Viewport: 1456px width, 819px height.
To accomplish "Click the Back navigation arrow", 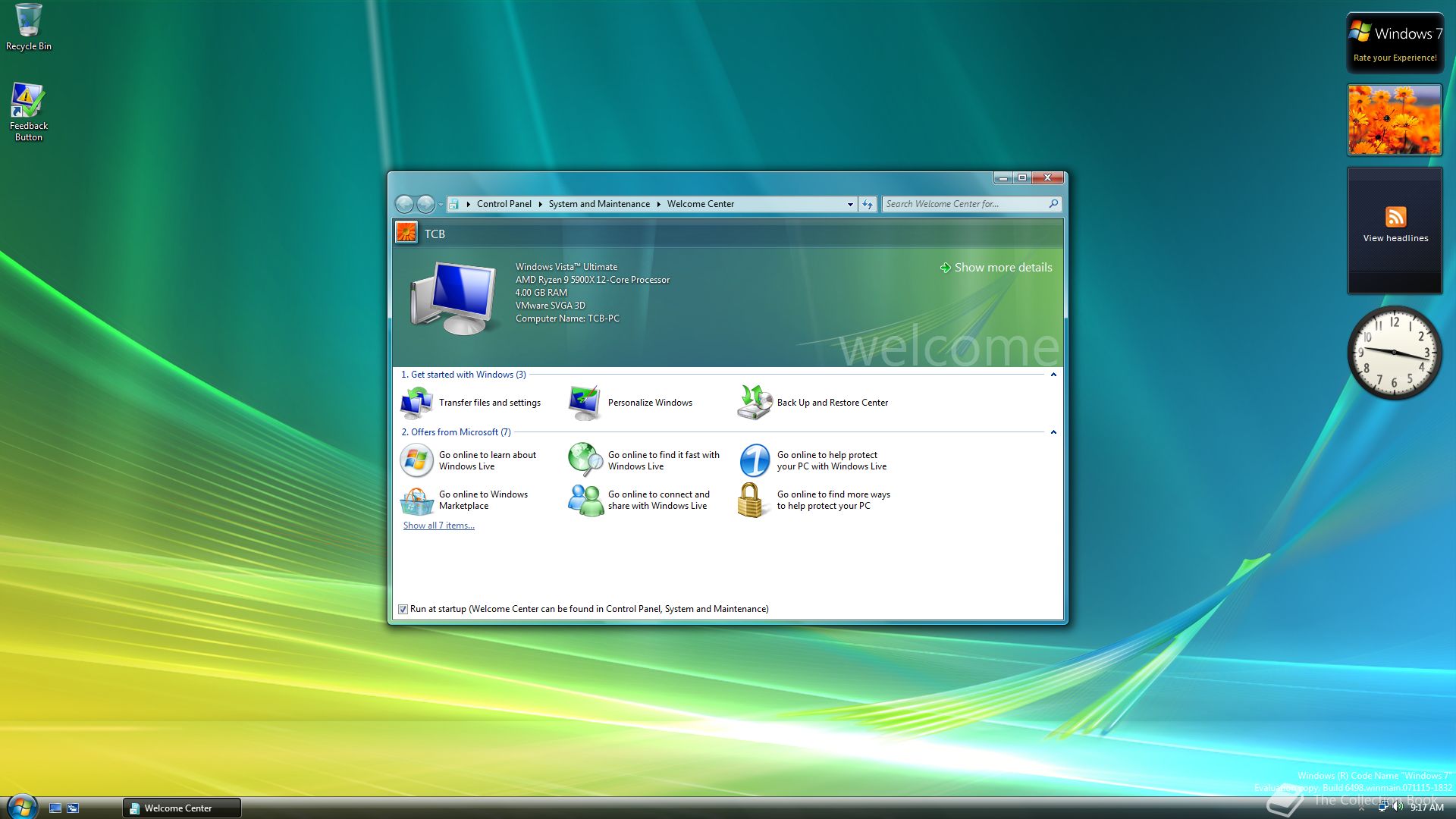I will (x=405, y=204).
